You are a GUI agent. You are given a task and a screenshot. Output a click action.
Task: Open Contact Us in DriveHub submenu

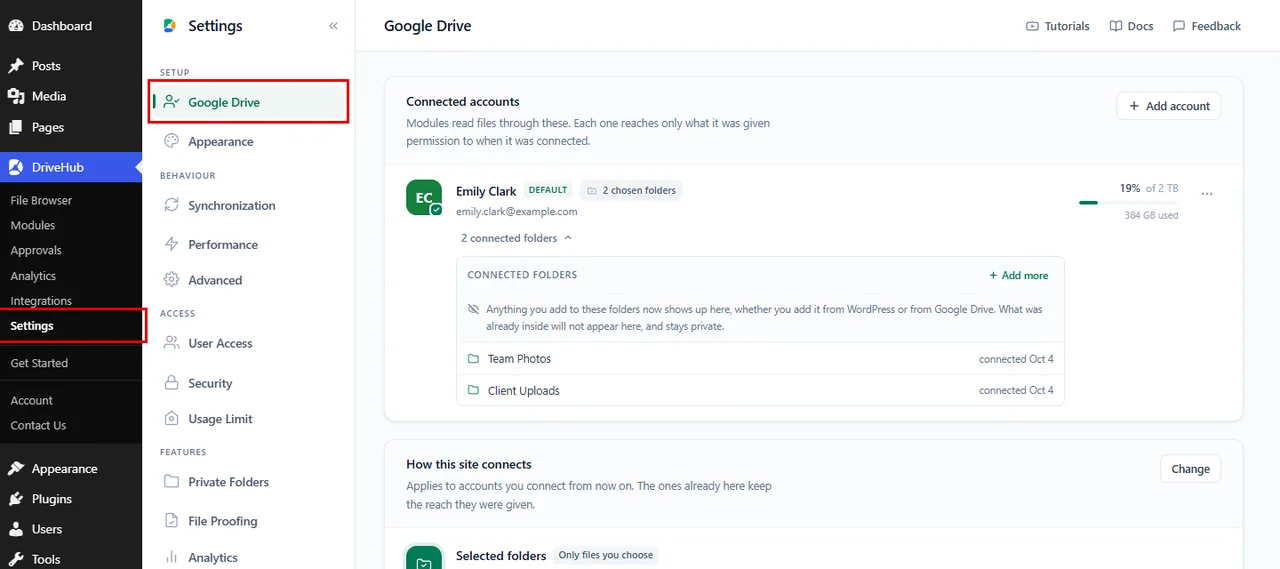[38, 425]
